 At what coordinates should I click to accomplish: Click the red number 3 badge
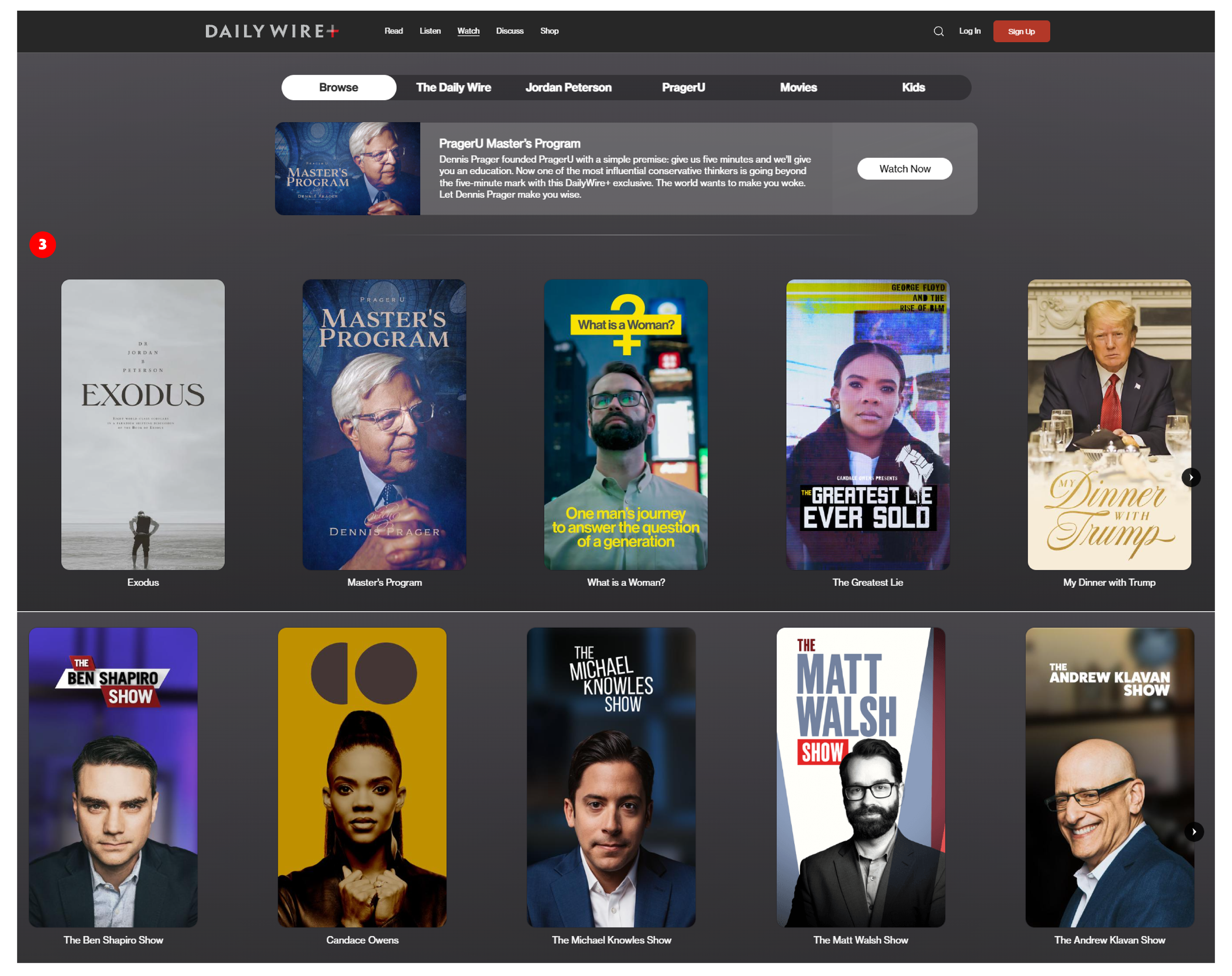click(x=42, y=245)
